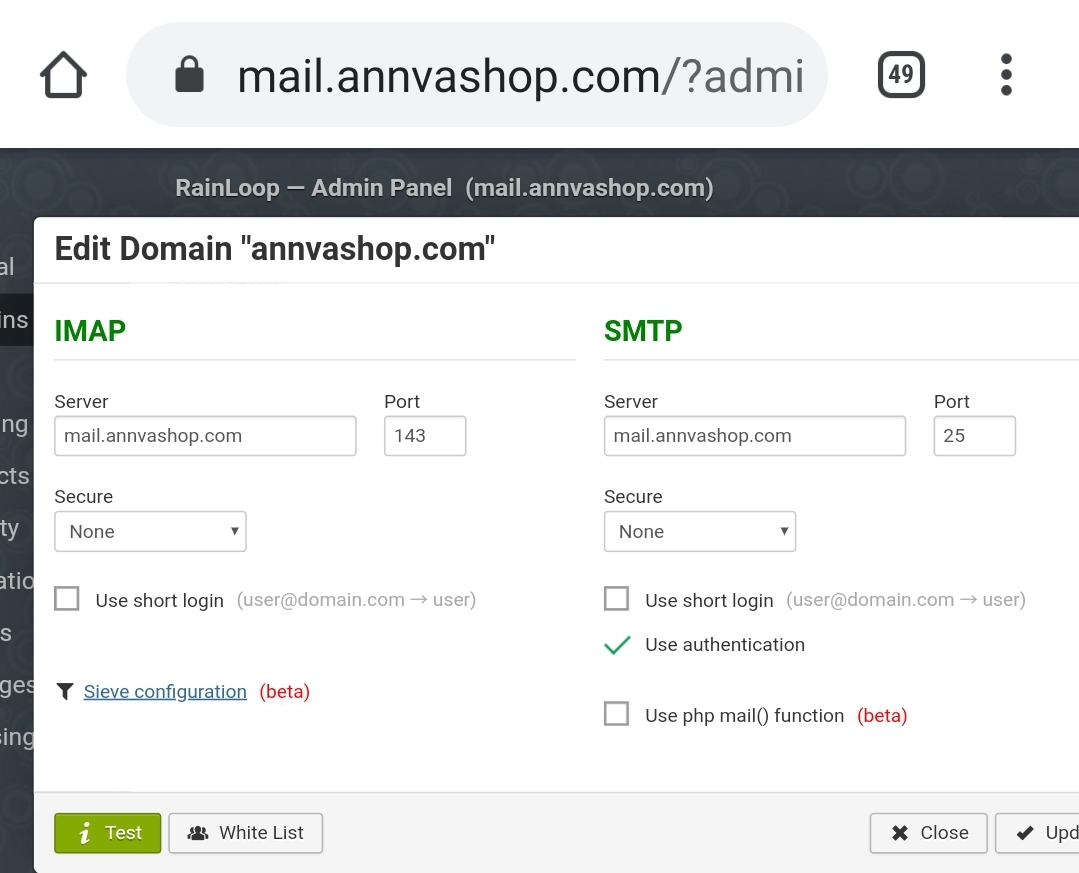This screenshot has height=873, width=1079.
Task: Open the Sieve configuration link
Action: (164, 690)
